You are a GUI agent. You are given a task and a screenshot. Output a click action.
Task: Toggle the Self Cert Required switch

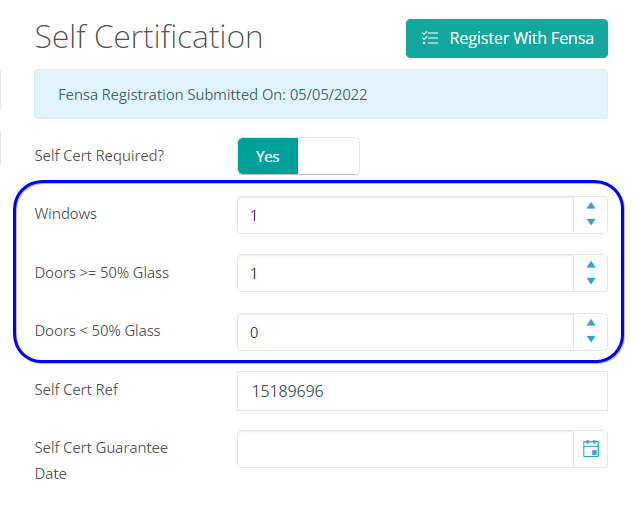[298, 156]
